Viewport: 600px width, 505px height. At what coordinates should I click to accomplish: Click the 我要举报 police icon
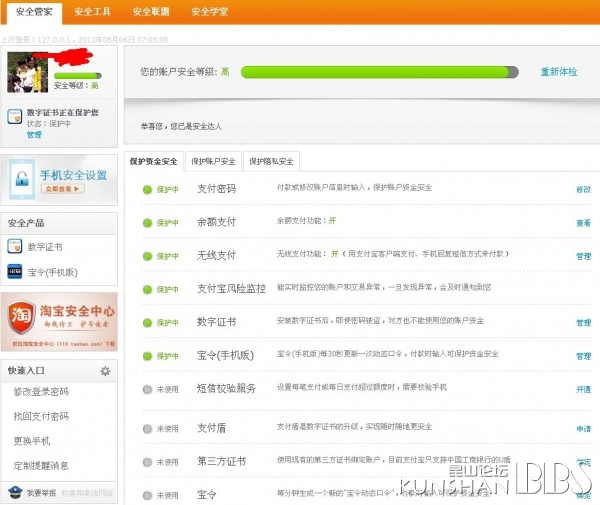tap(14, 492)
